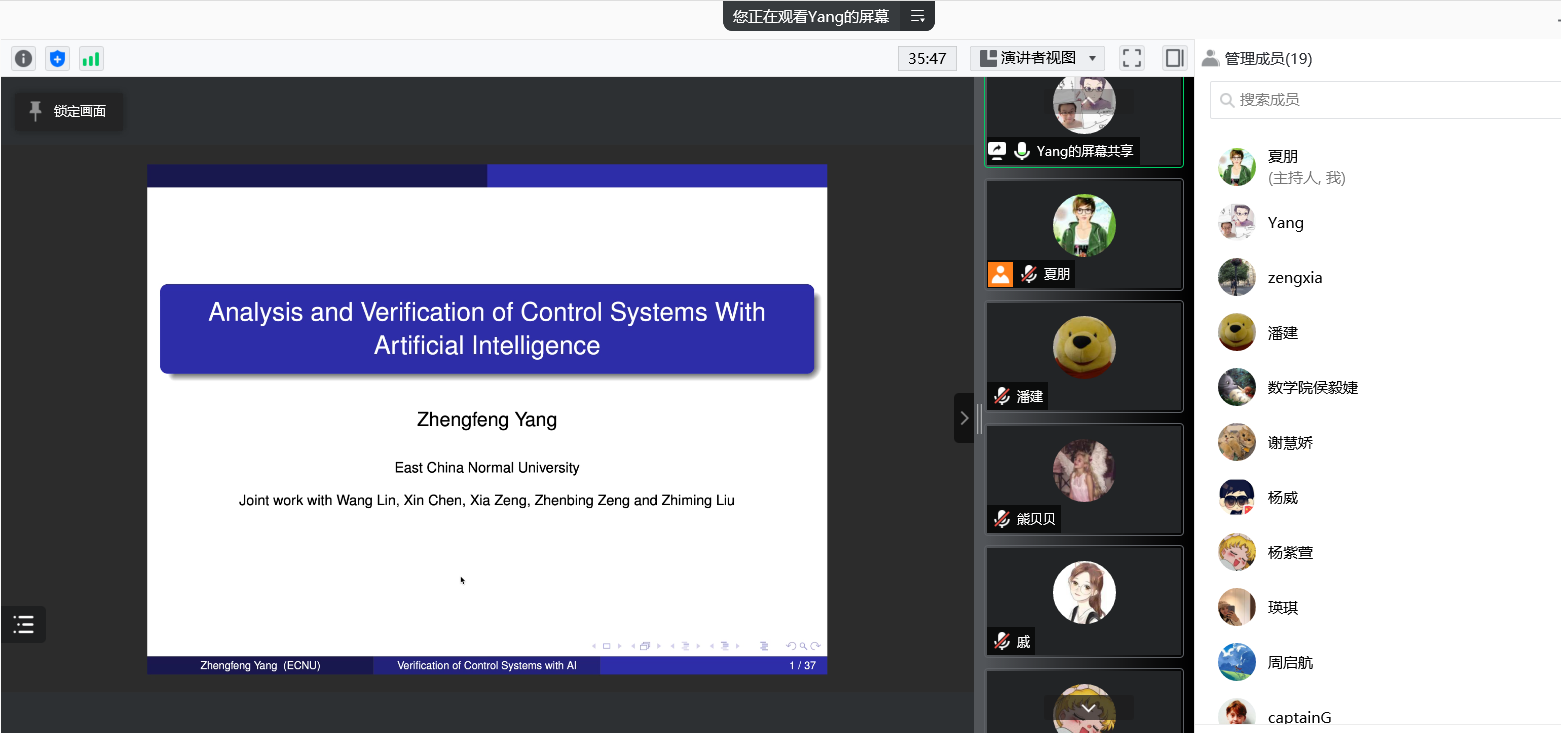The height and width of the screenshot is (733, 1561).
Task: Click the panel resize divider handle
Action: pos(979,418)
